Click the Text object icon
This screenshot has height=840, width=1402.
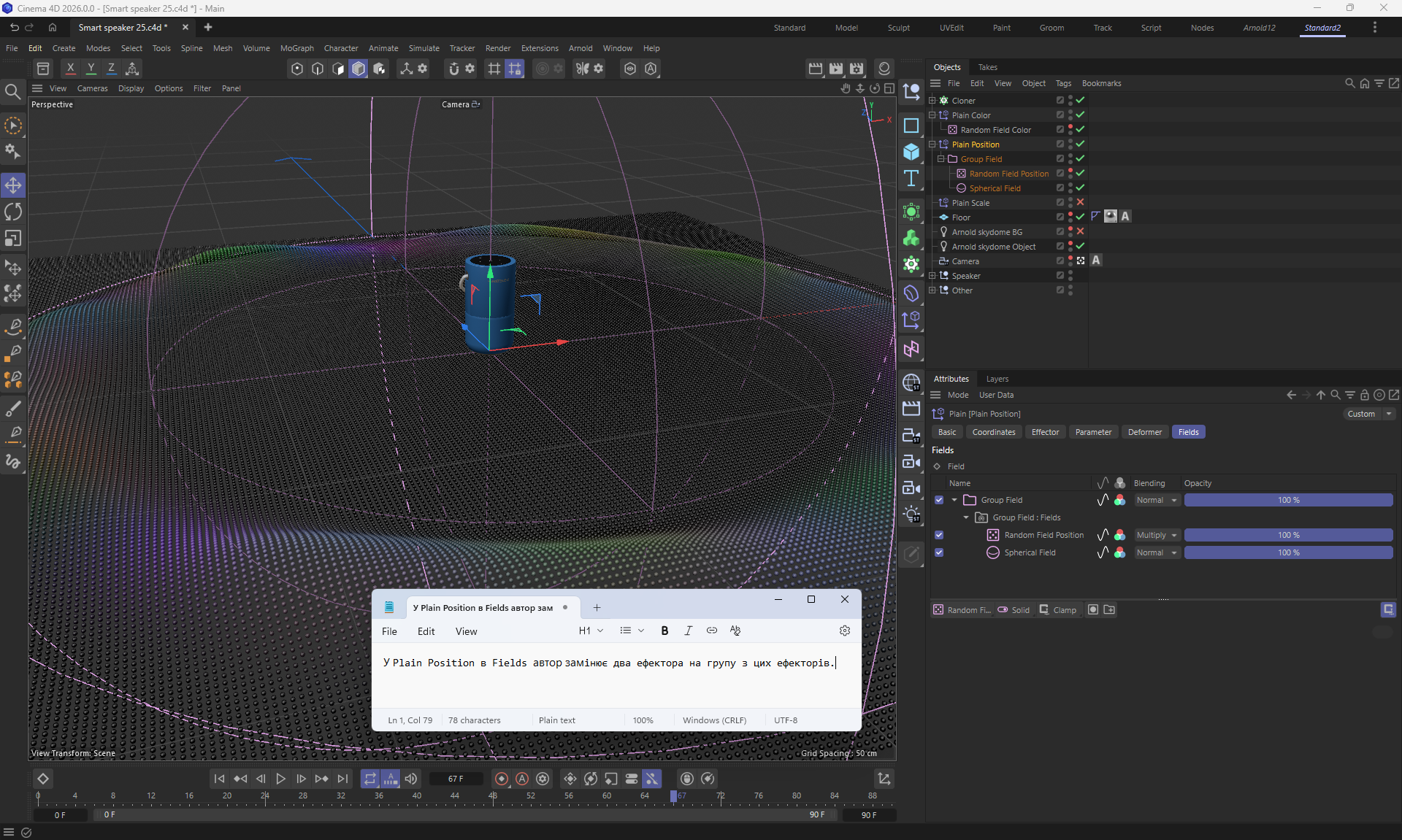point(911,179)
